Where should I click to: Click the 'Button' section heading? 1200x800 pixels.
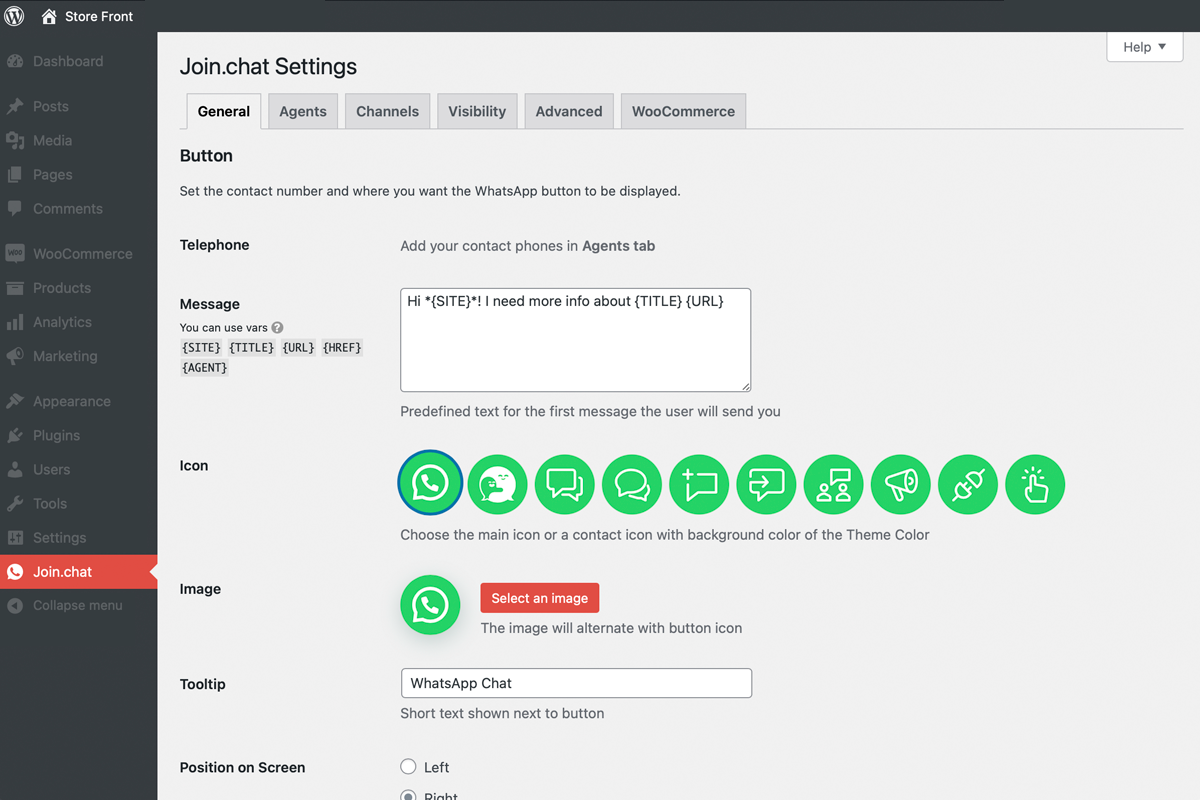point(206,156)
